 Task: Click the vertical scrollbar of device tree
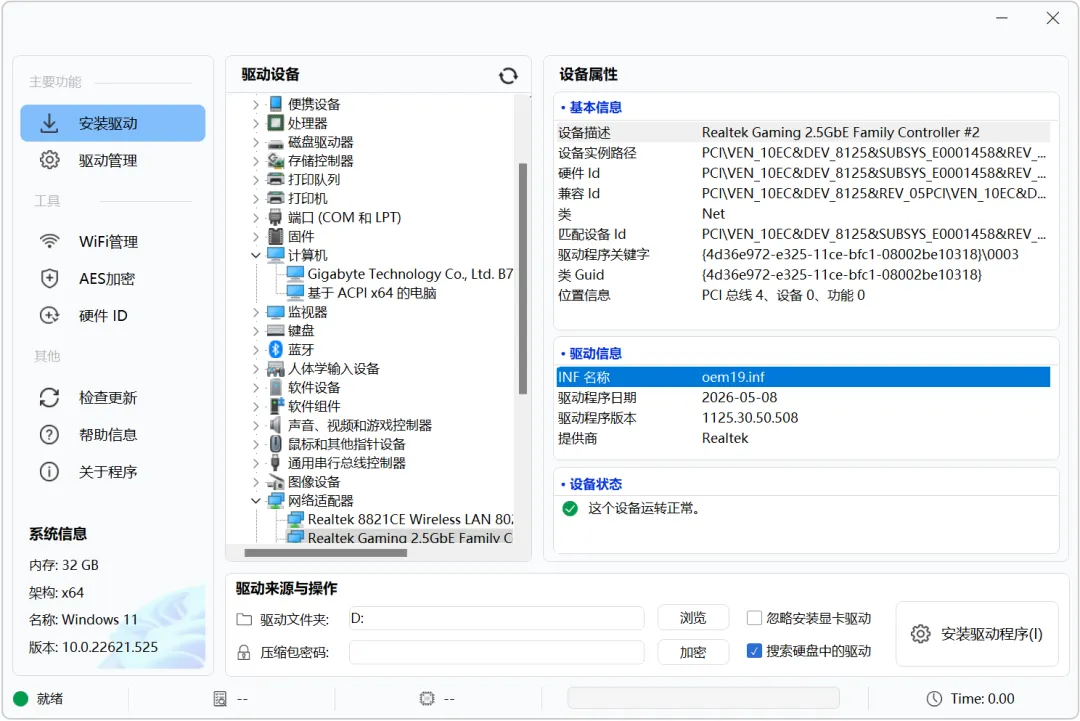click(x=523, y=278)
